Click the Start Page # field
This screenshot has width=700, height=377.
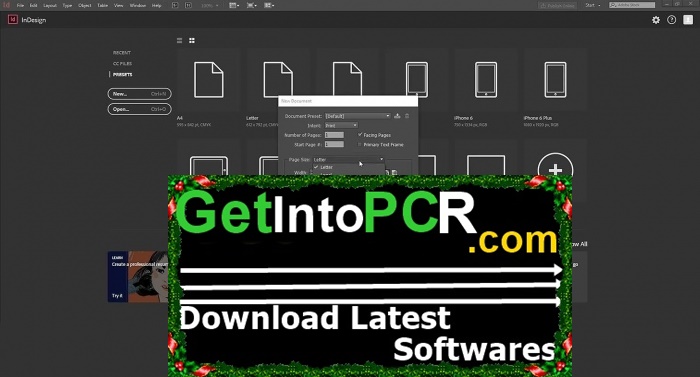pos(334,144)
